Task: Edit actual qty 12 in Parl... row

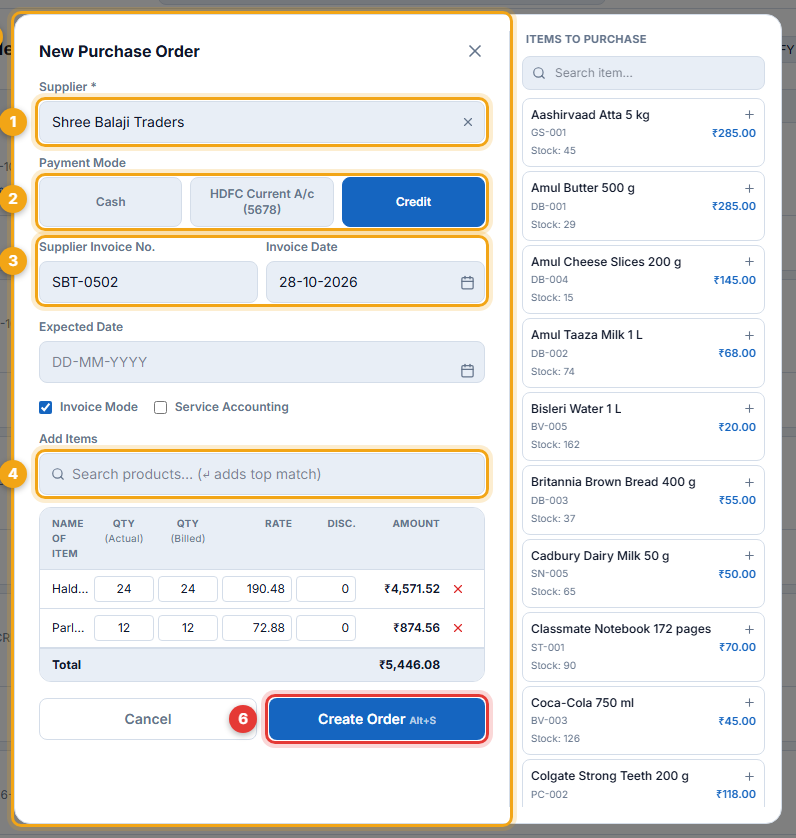Action: (x=124, y=628)
